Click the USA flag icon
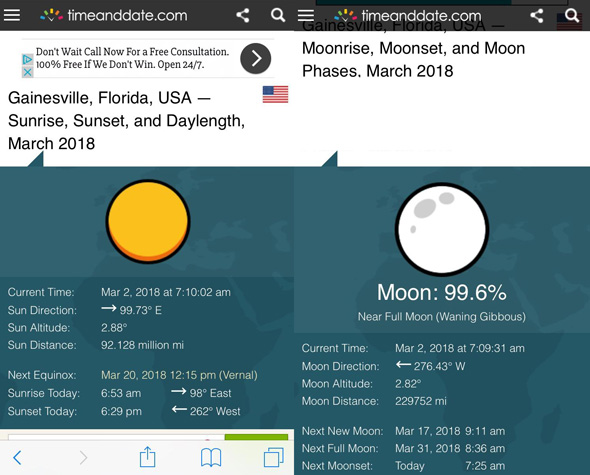The image size is (590, 475). [x=275, y=94]
